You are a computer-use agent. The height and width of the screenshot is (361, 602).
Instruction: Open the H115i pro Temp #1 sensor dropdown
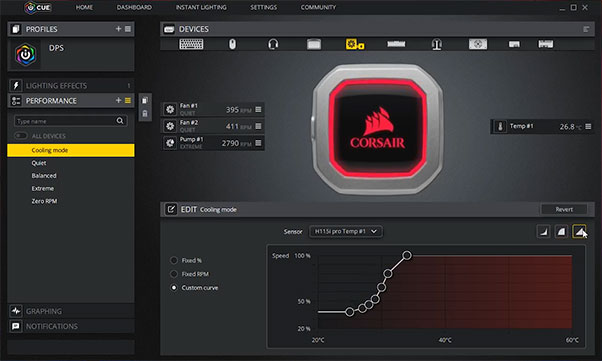(x=346, y=231)
